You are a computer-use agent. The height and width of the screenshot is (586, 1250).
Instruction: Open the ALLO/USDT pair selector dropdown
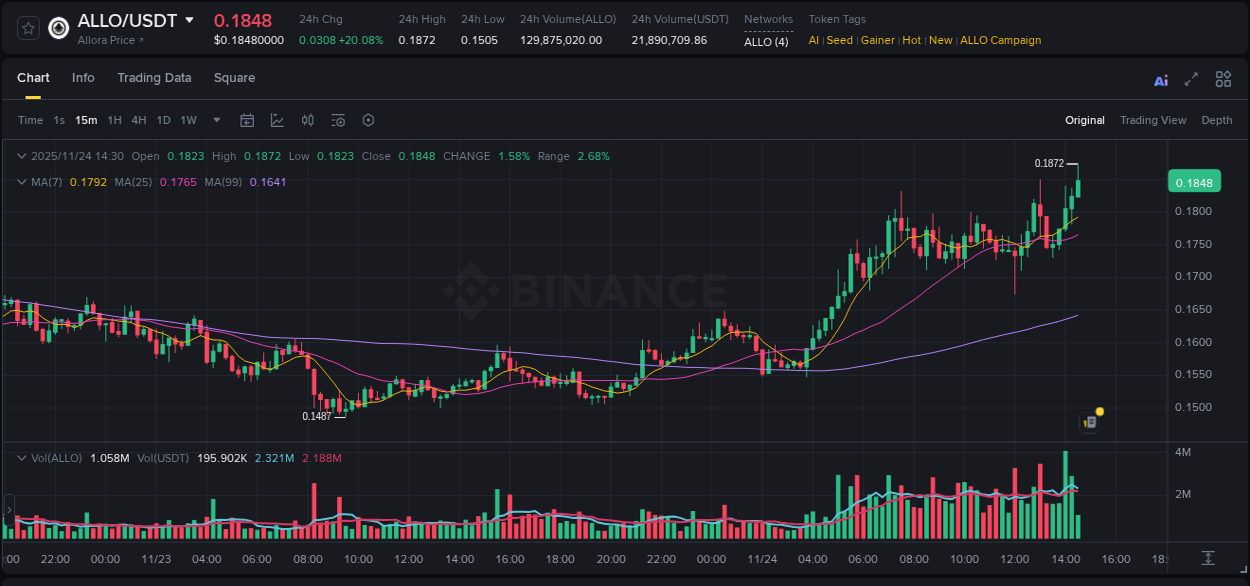(x=187, y=20)
